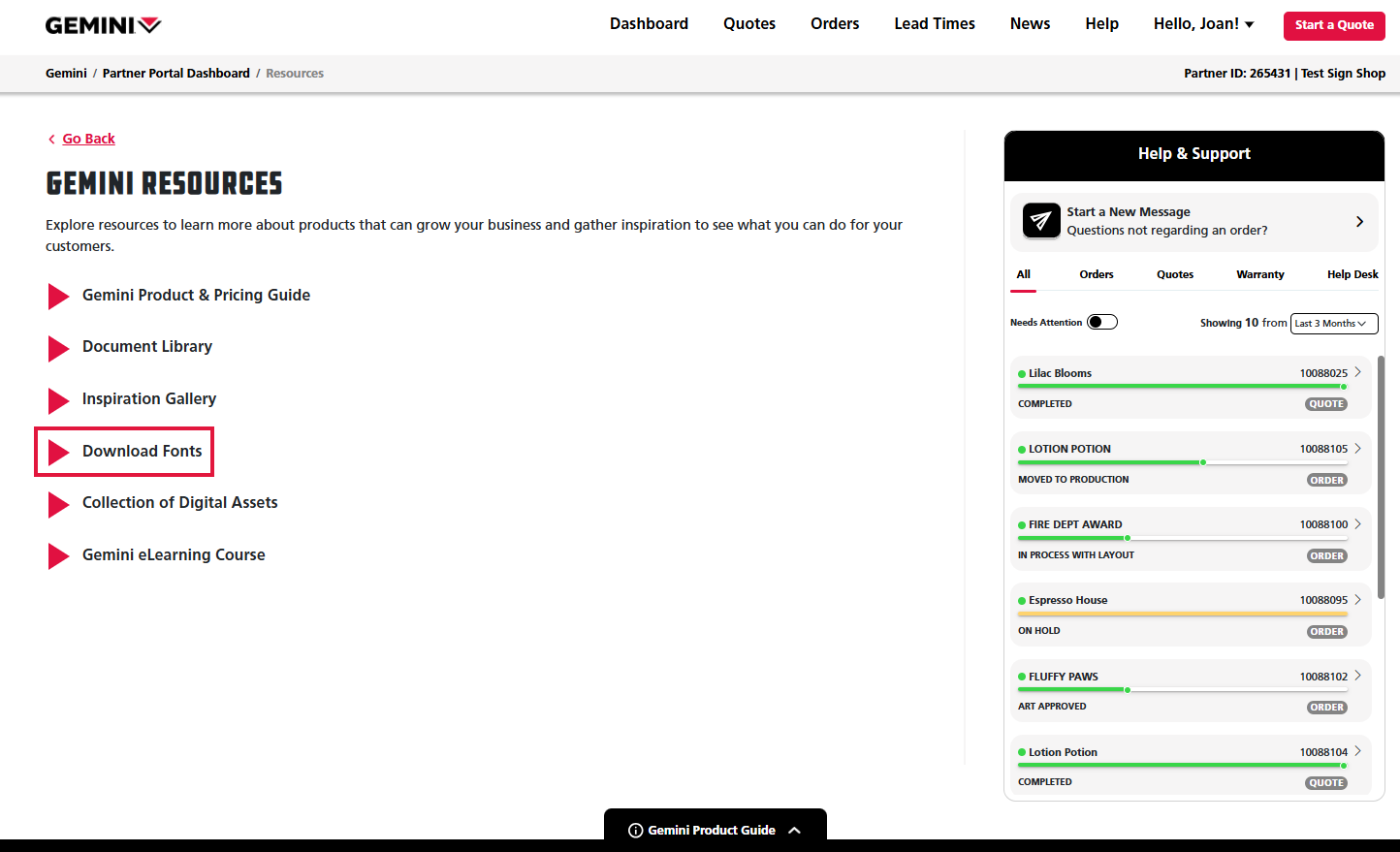Click the Help & Support list scrollbar
Screen dimensions: 1400x852
(1381, 475)
